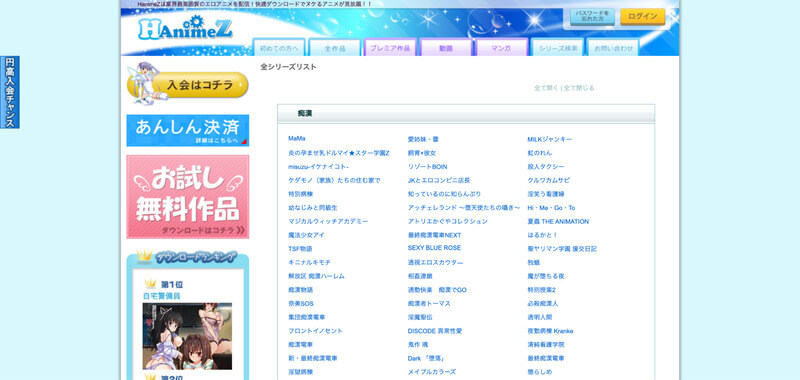Select the プレミア作品 tab
The height and width of the screenshot is (380, 800).
(390, 48)
